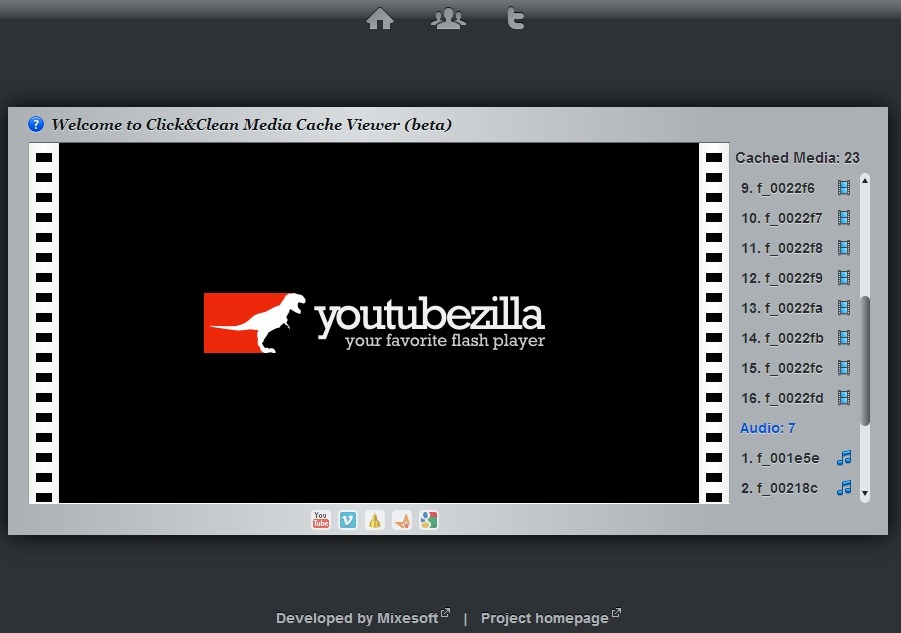Viewport: 901px width, 633px height.
Task: Select cached video 10. f_0022f7
Action: click(x=781, y=218)
